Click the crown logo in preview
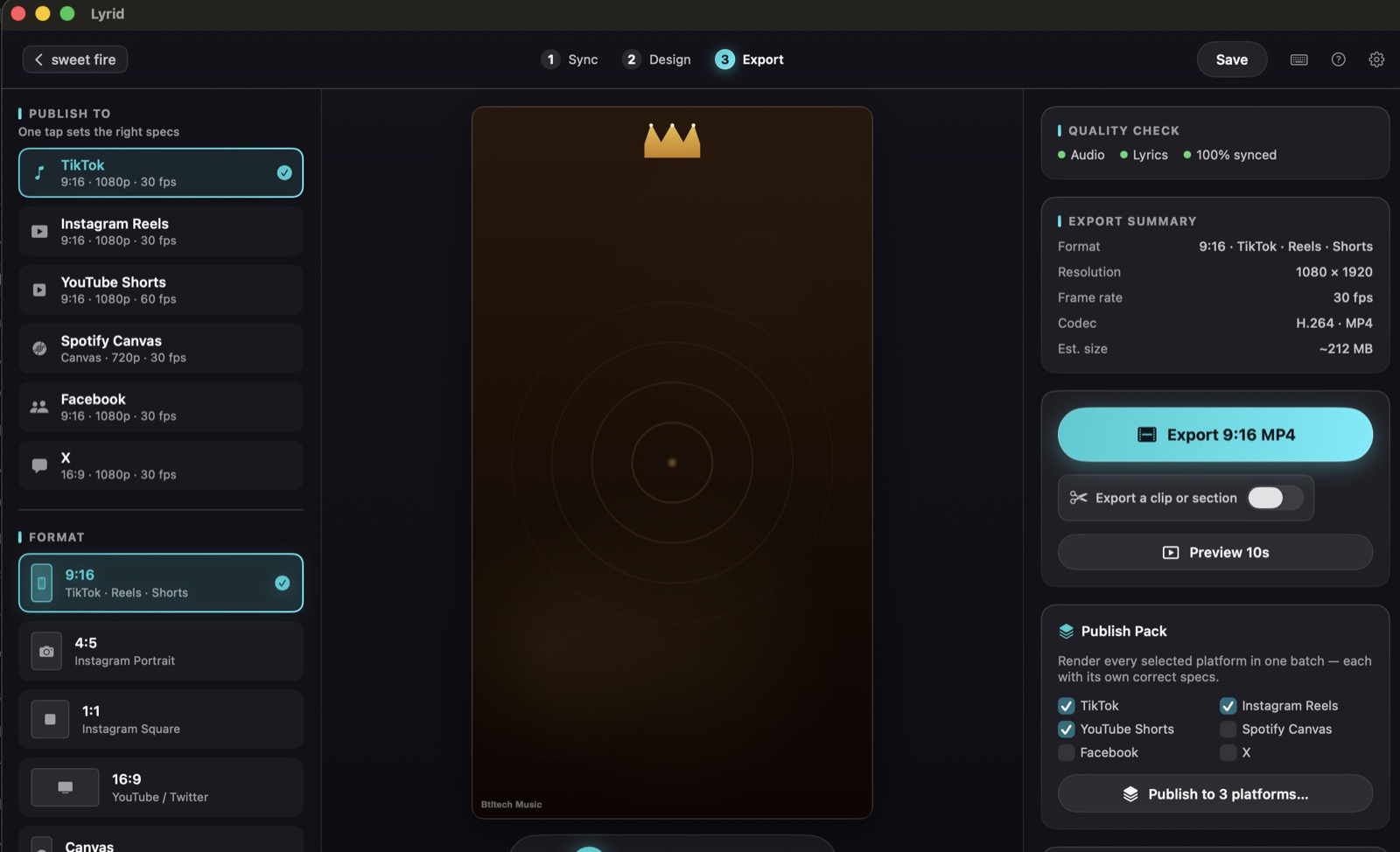Screen dimensions: 1400x852 (672, 140)
